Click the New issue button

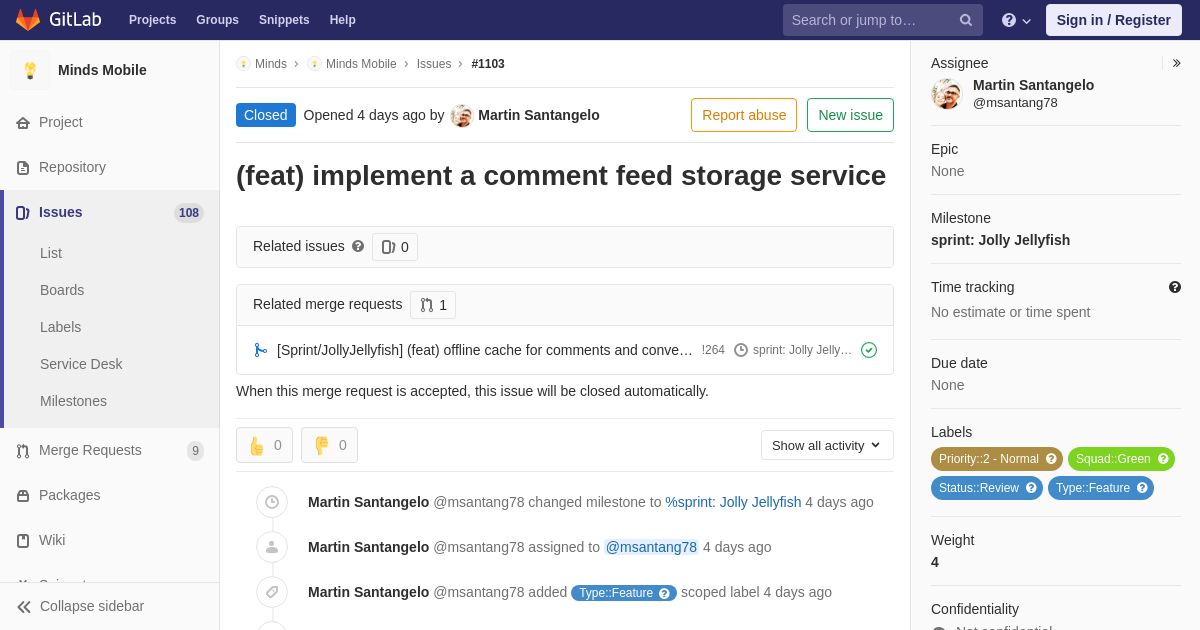[x=850, y=115]
